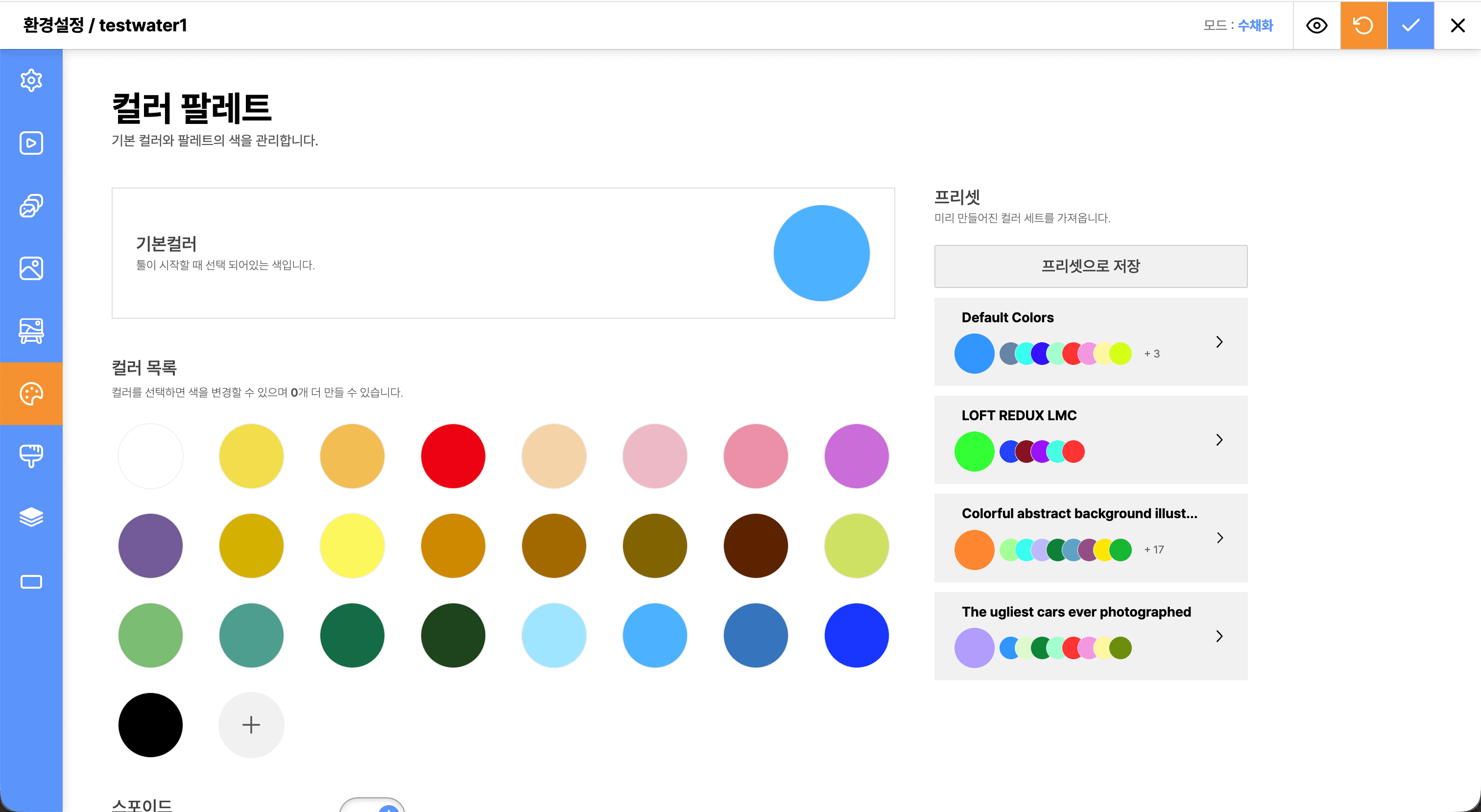This screenshot has height=812, width=1481.
Task: Expand the Default Colors preset
Action: pos(1219,342)
